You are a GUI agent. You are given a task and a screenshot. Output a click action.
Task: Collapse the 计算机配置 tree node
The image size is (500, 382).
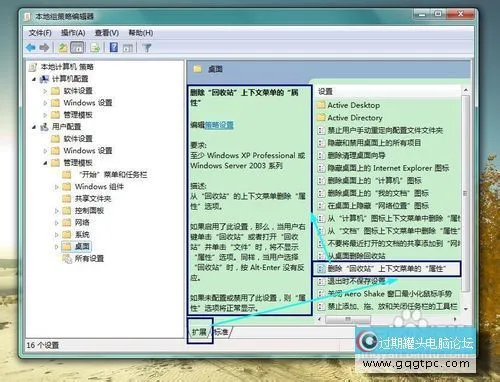[x=34, y=79]
